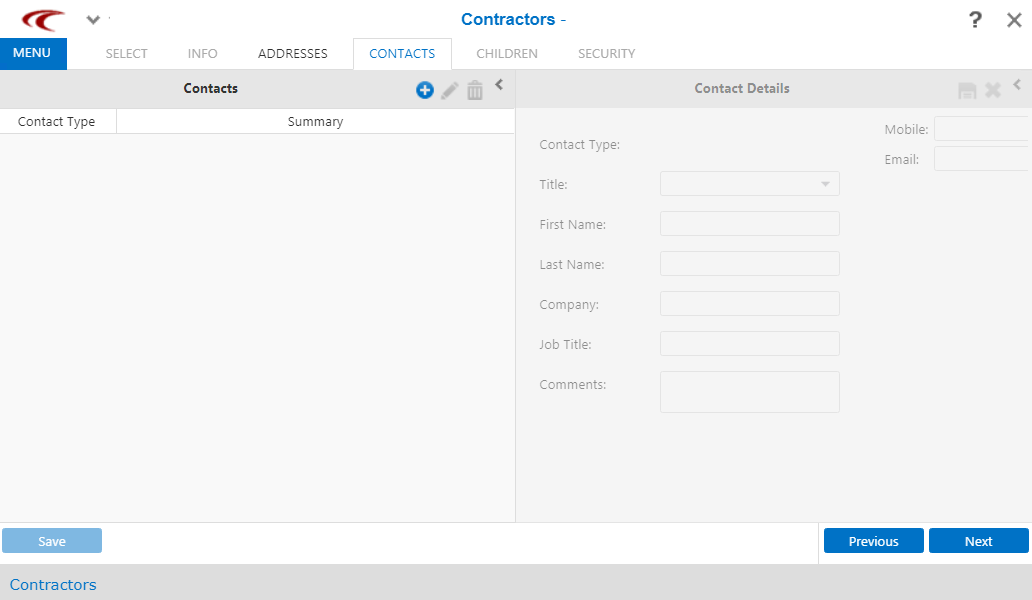Open the Contractors link at bottom
This screenshot has height=600, width=1032.
[x=52, y=584]
